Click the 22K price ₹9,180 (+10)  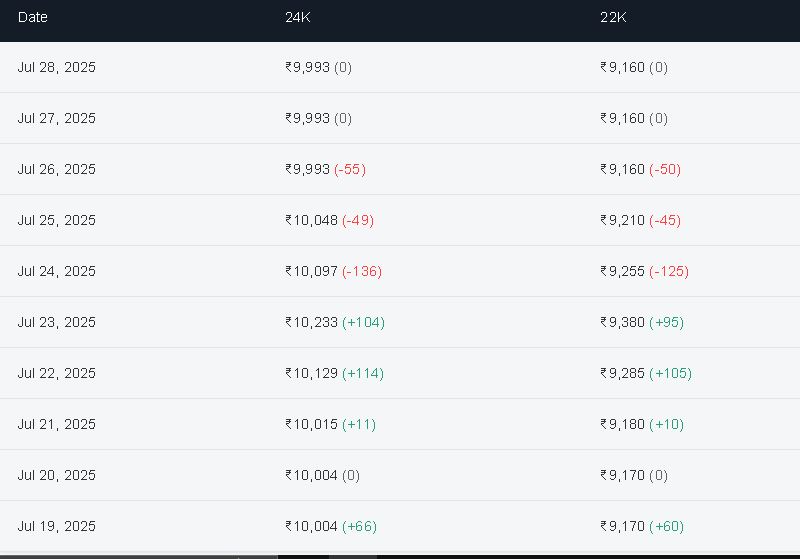[x=642, y=424]
